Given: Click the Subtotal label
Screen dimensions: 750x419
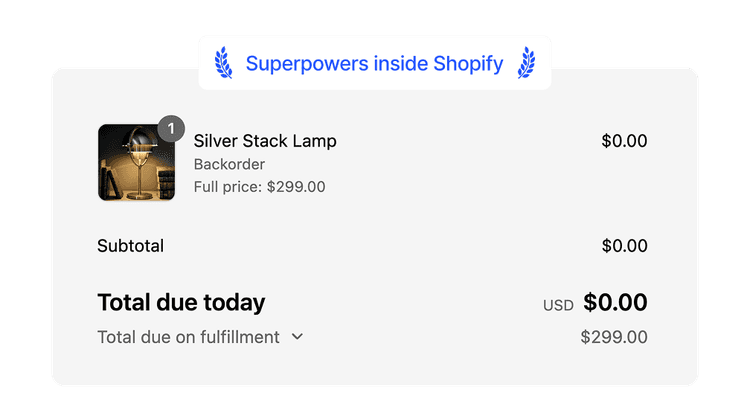Looking at the screenshot, I should [x=131, y=246].
